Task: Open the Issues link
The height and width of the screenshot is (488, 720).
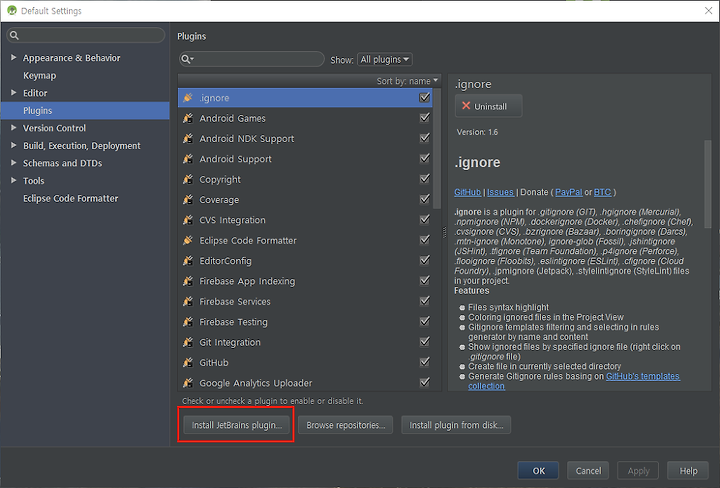Action: tap(501, 192)
